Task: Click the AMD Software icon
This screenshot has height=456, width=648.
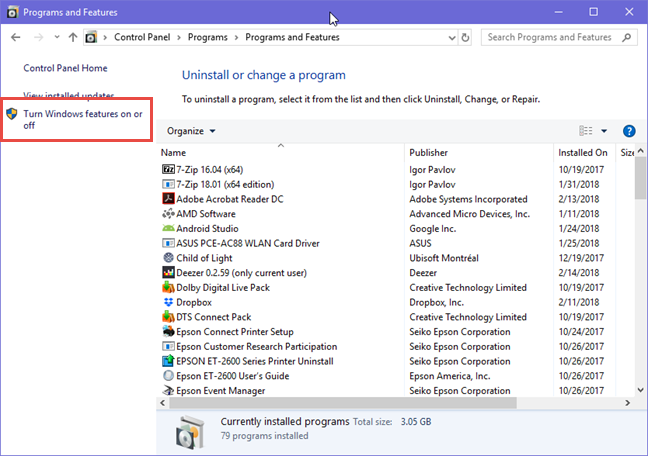Action: pos(168,214)
